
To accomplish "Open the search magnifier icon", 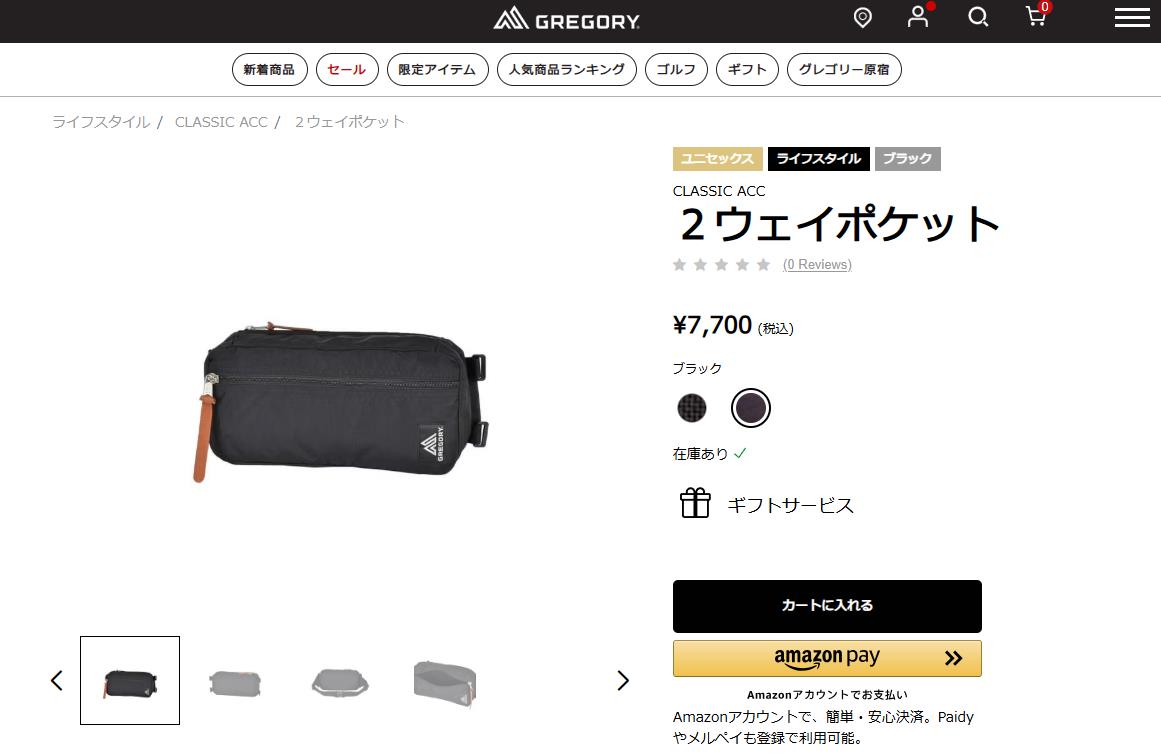I will [x=978, y=17].
